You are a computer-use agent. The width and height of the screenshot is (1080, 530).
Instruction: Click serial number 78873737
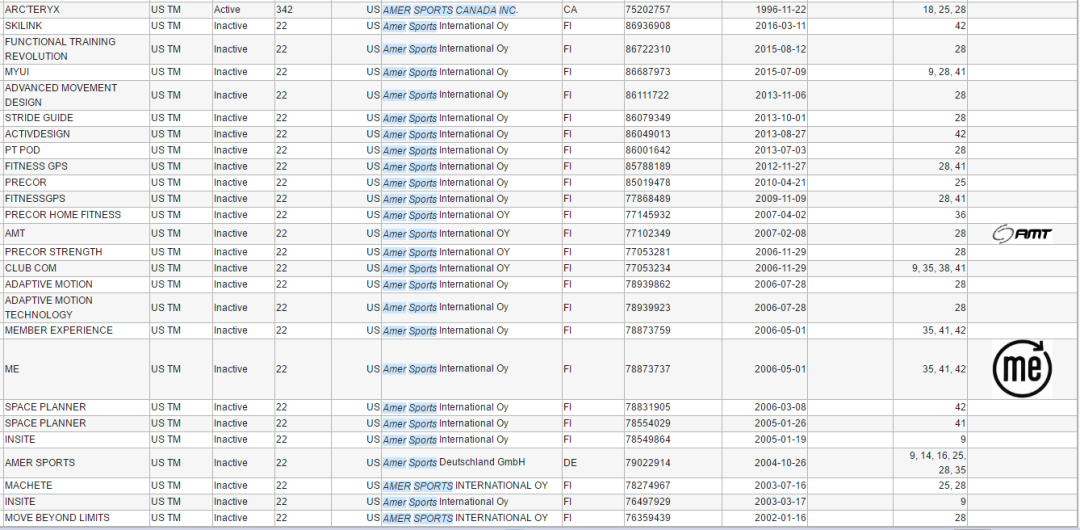[647, 369]
